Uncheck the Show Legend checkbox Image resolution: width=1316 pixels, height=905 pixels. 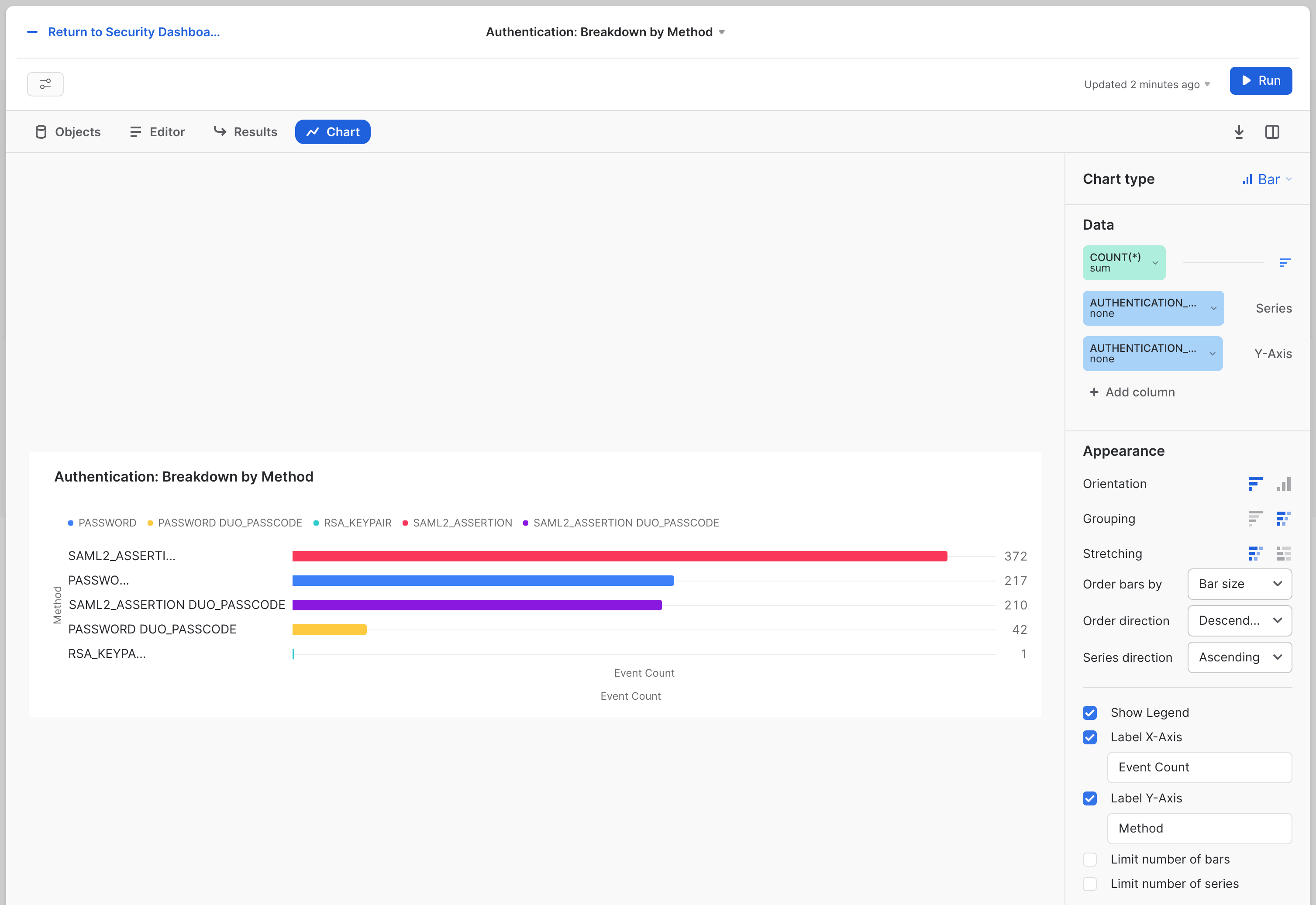(x=1090, y=713)
